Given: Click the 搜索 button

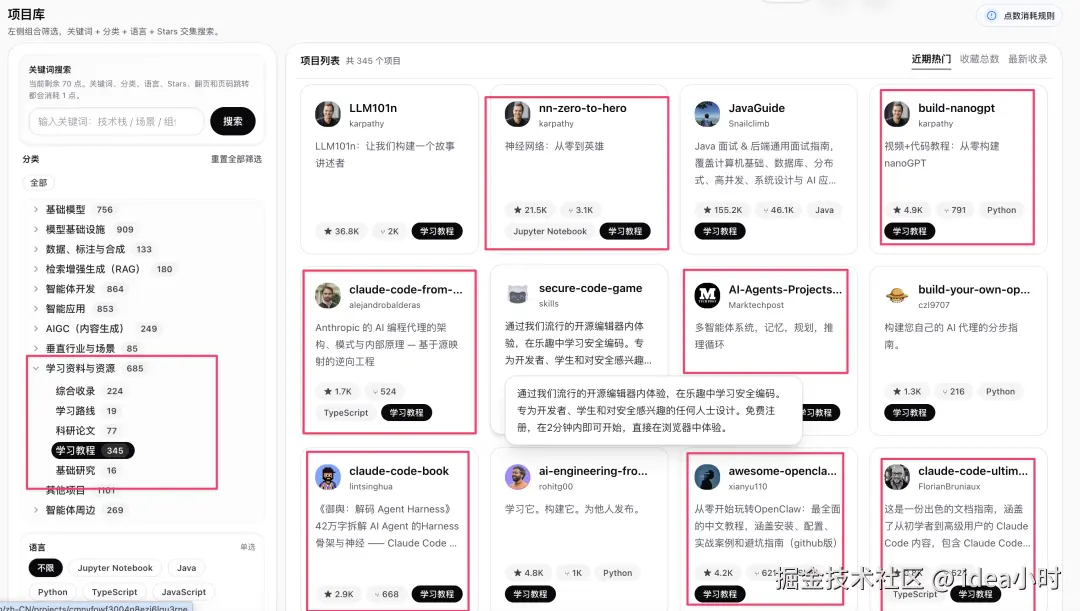Looking at the screenshot, I should 233,121.
